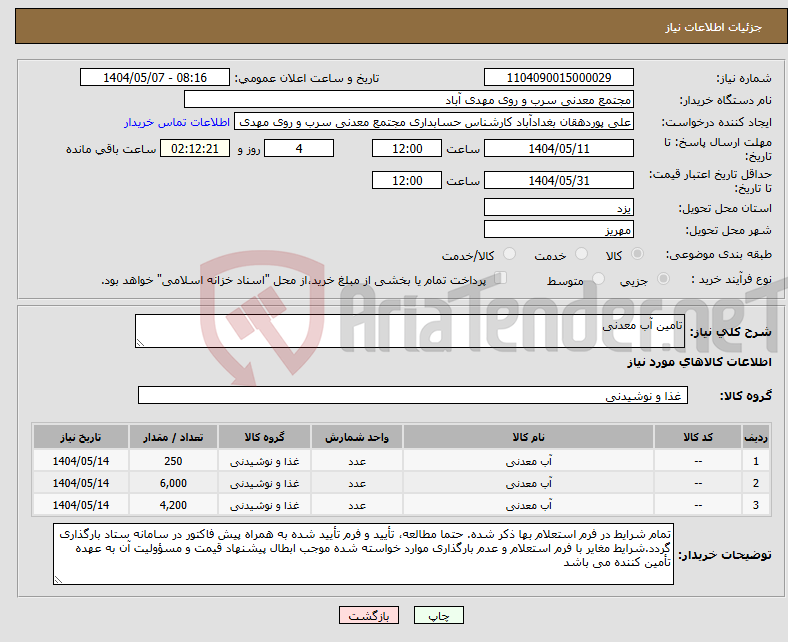The width and height of the screenshot is (788, 642).
Task: Toggle the اسناد خزانه اسلامی payment checkbox
Action: [x=501, y=278]
